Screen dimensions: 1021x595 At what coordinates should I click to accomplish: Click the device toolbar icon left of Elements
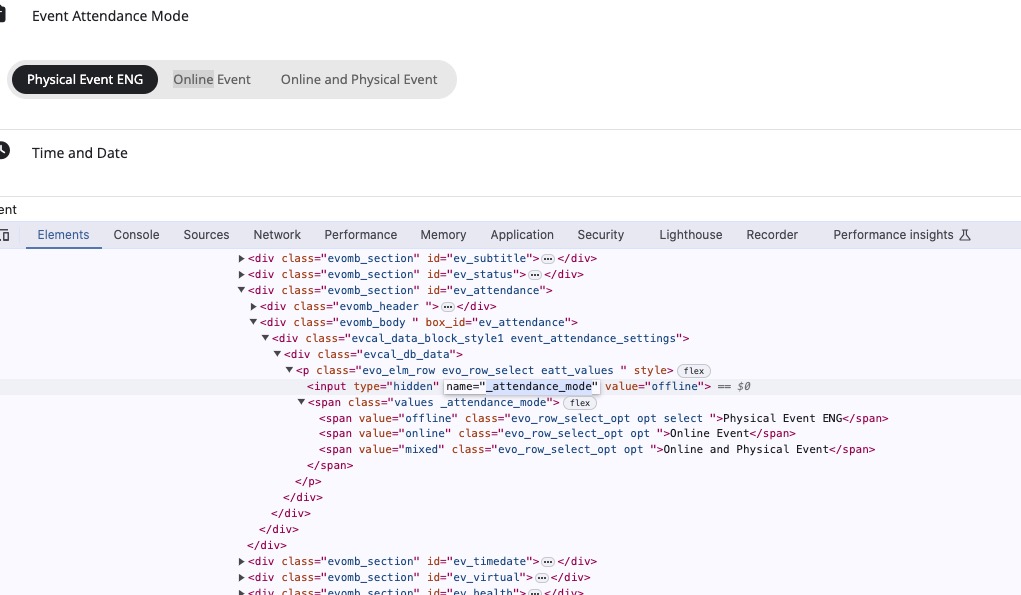[4, 235]
